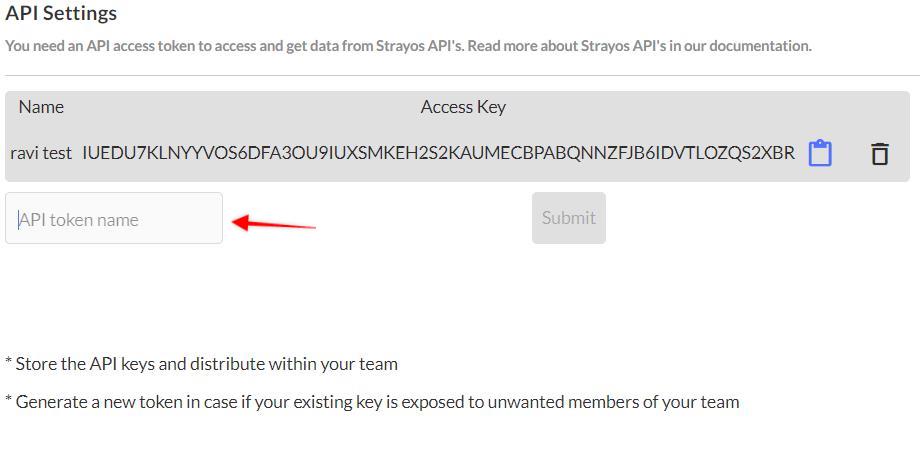Select the ravi test token name
The image size is (920, 467).
coord(41,153)
